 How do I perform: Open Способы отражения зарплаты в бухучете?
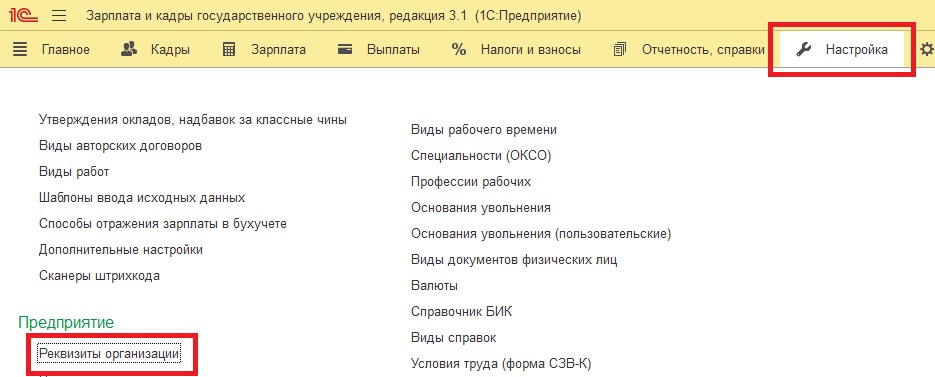(x=163, y=224)
